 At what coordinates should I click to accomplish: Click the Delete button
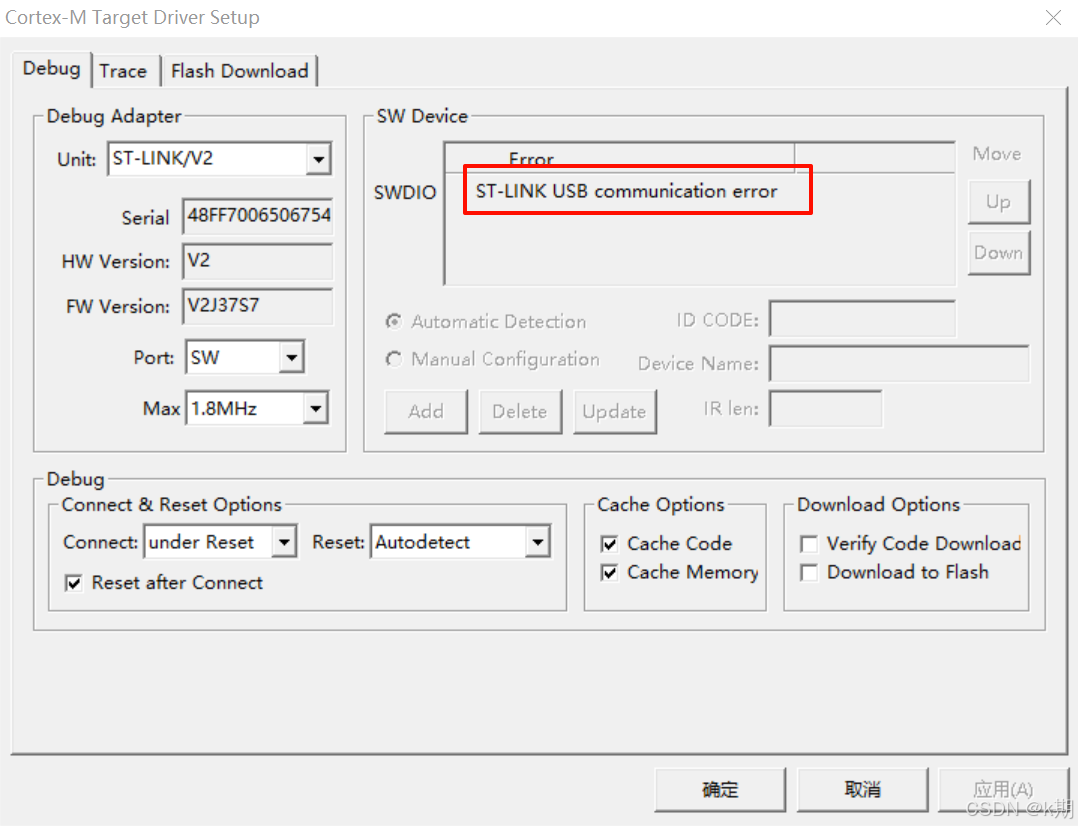pyautogui.click(x=520, y=411)
